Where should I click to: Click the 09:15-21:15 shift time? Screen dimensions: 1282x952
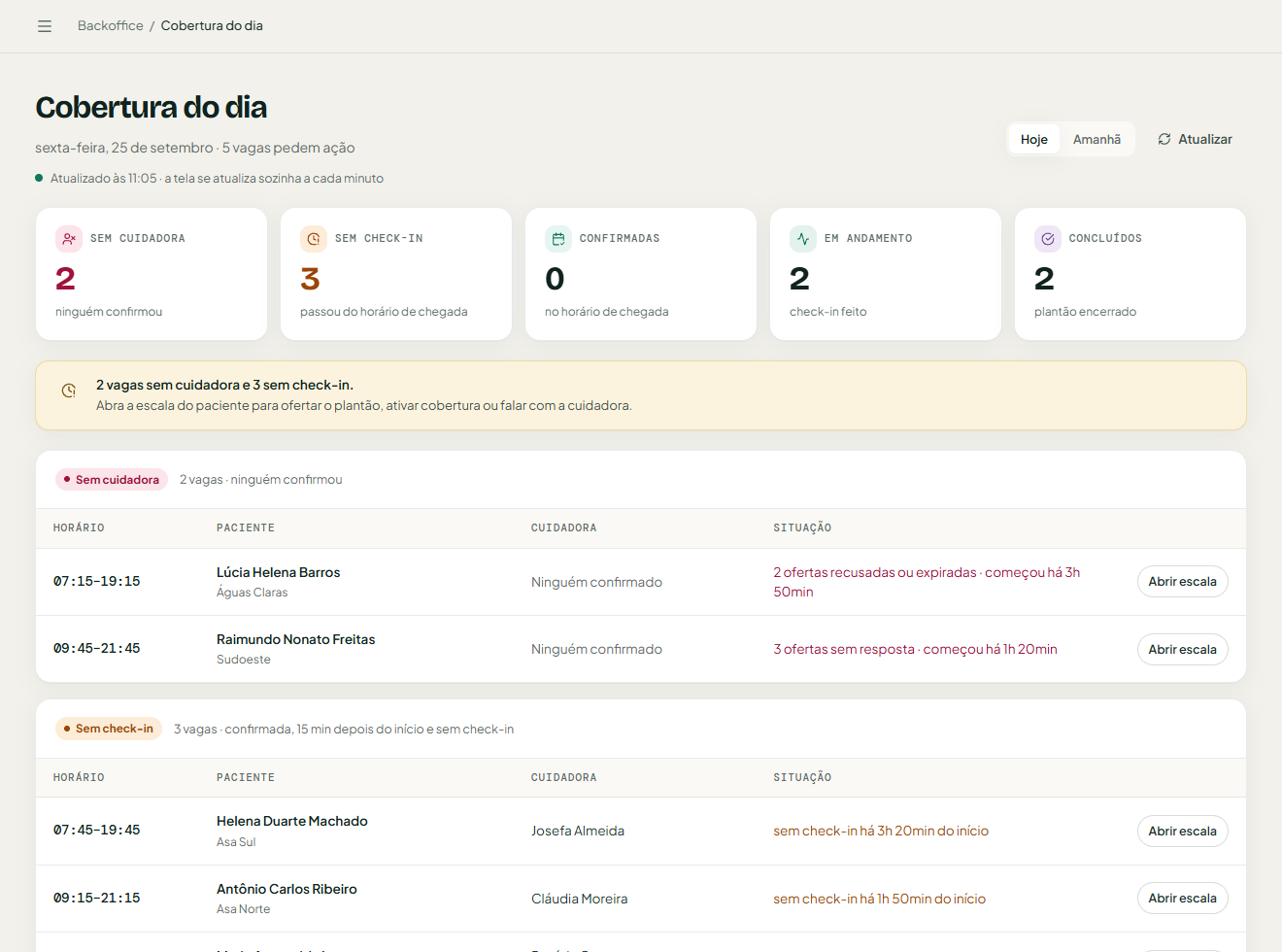pyautogui.click(x=97, y=899)
